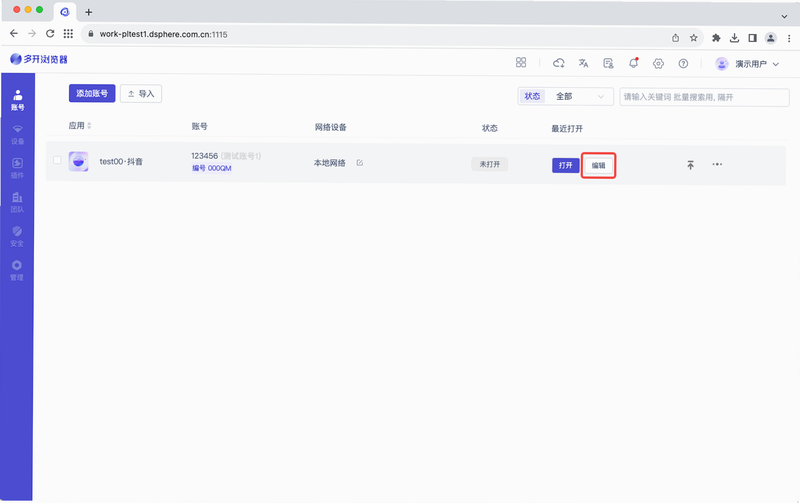Select the active browser tab
The width and height of the screenshot is (800, 503).
tap(65, 12)
